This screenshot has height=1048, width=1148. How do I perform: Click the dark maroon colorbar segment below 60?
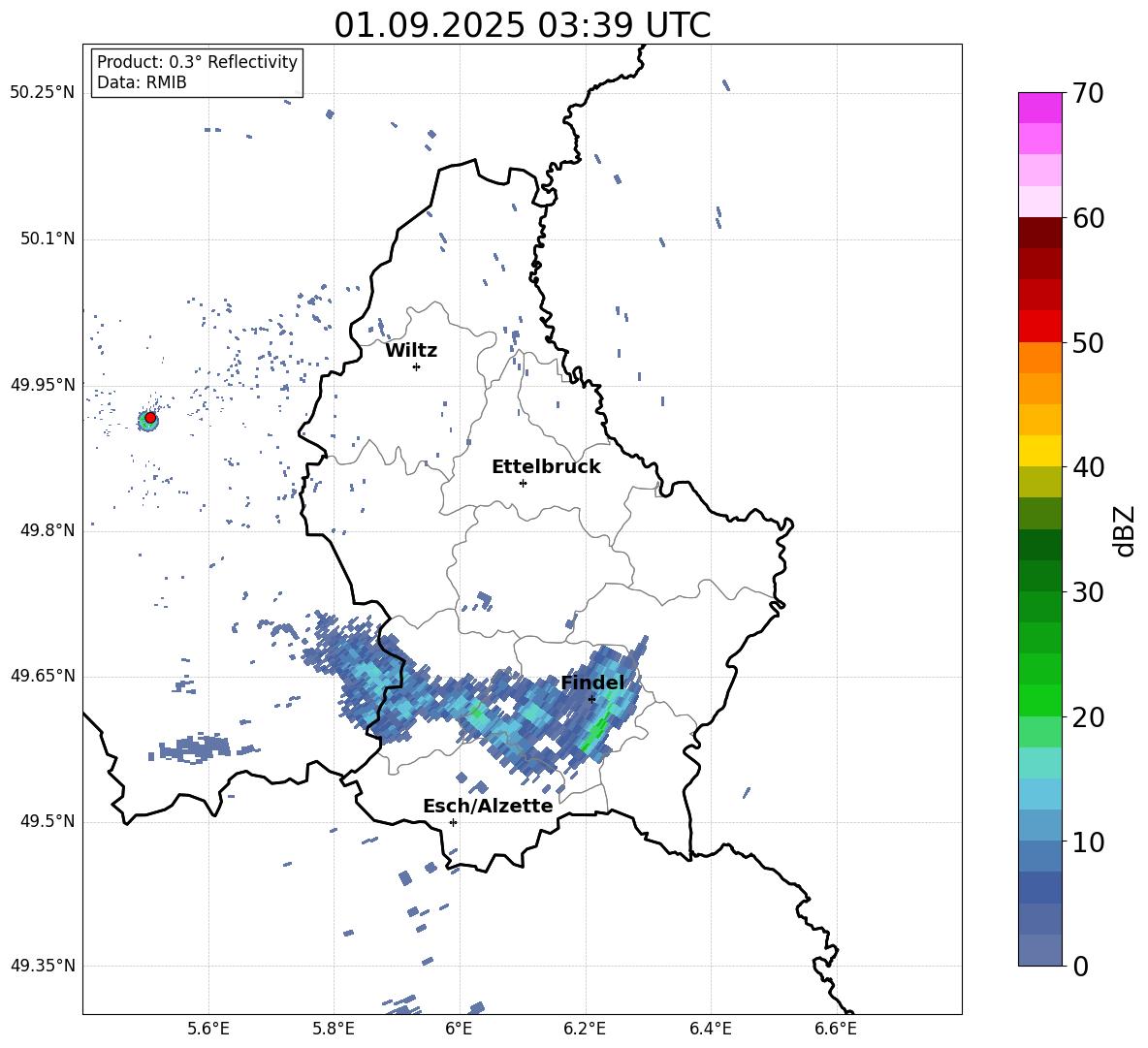[1039, 233]
